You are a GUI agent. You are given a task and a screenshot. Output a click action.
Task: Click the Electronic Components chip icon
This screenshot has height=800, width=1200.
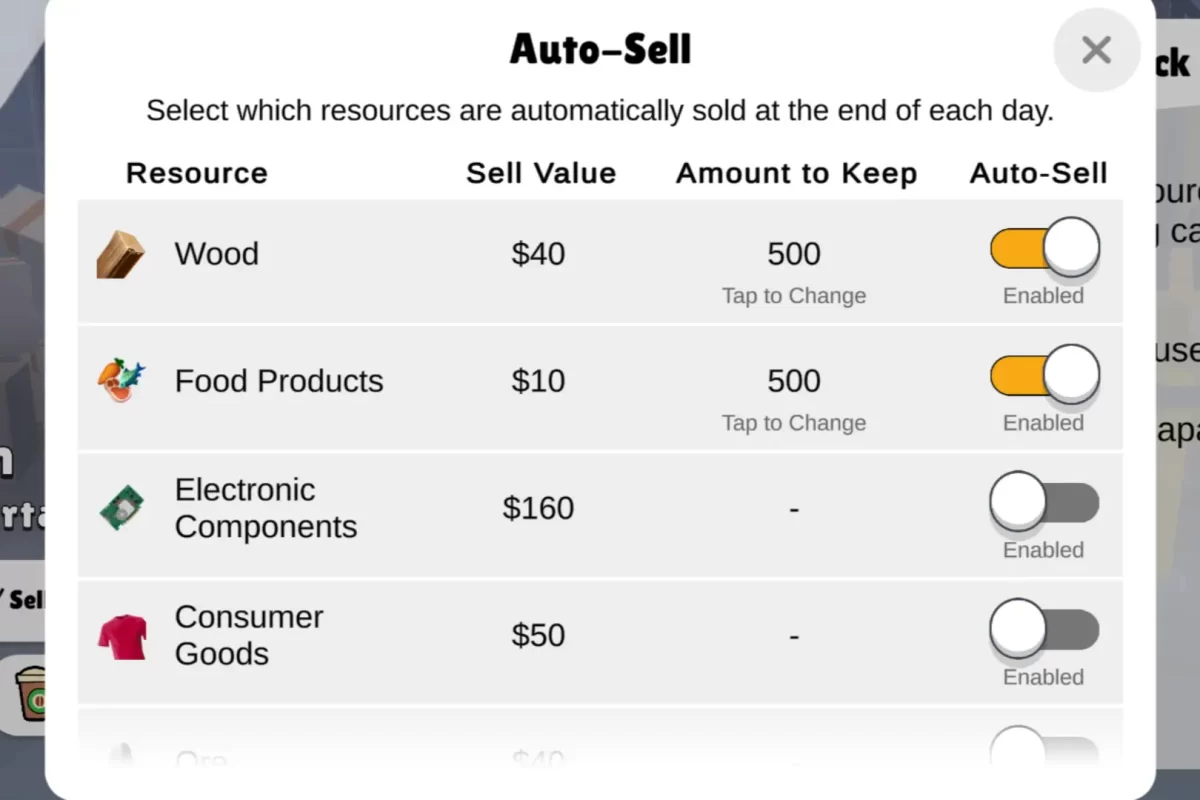click(121, 508)
